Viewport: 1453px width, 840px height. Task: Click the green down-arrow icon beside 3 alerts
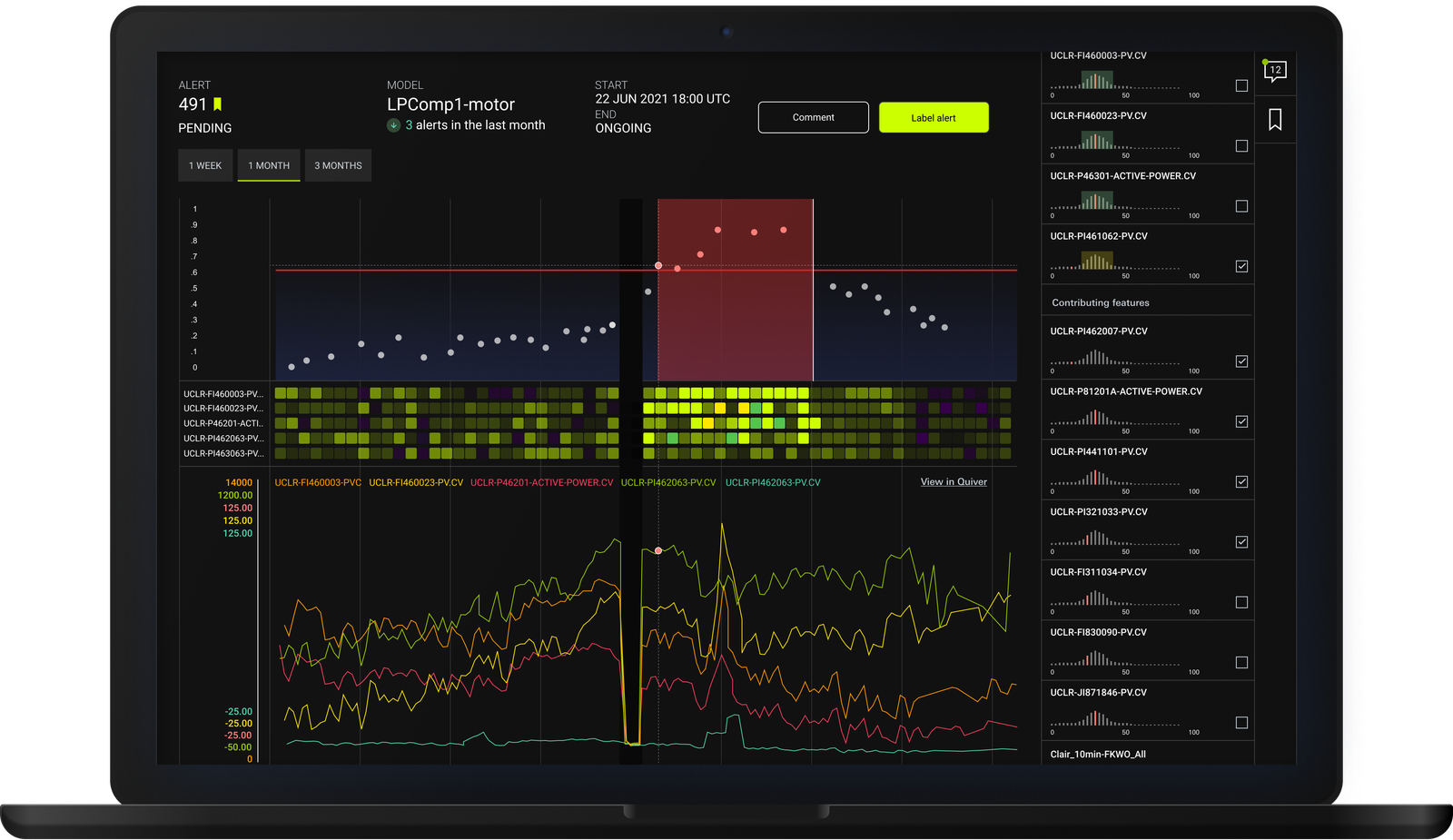[394, 125]
